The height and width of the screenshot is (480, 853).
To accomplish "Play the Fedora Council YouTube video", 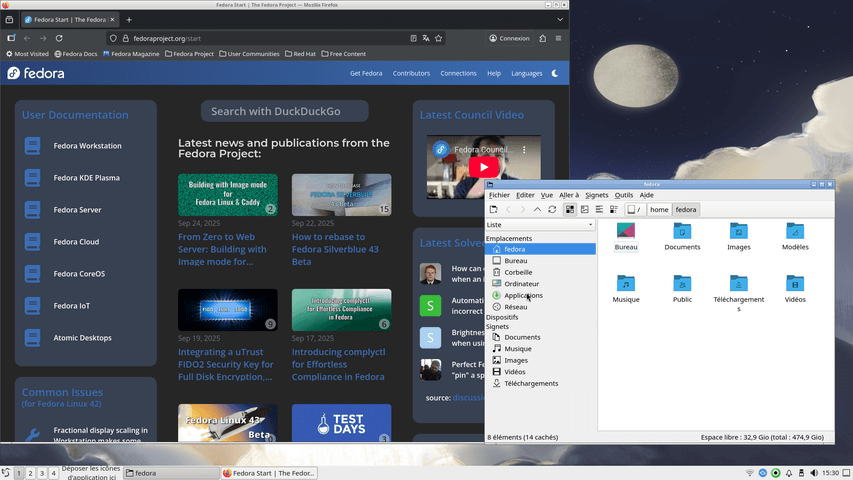I will [x=483, y=167].
